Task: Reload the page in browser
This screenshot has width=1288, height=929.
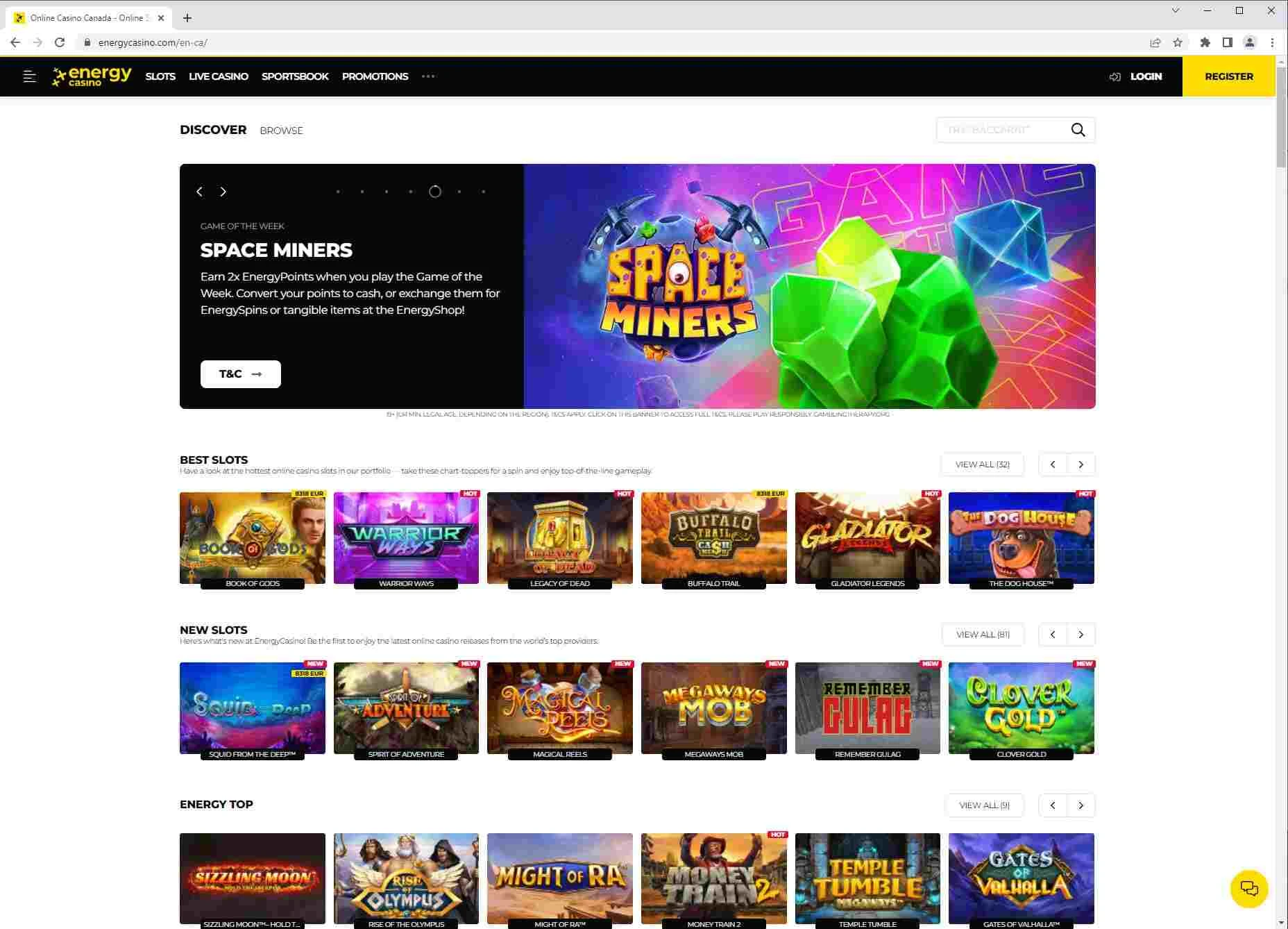Action: [60, 42]
